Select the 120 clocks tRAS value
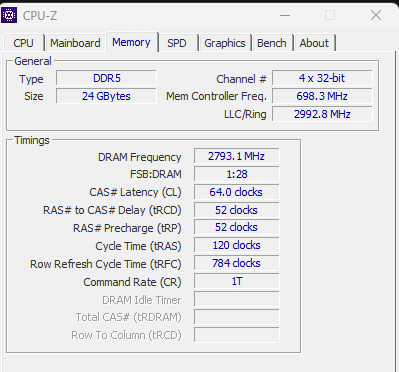This screenshot has height=372, width=399. click(237, 245)
